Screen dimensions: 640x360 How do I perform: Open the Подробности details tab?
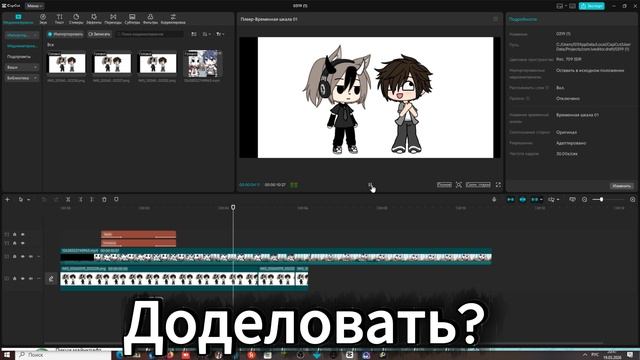point(522,19)
